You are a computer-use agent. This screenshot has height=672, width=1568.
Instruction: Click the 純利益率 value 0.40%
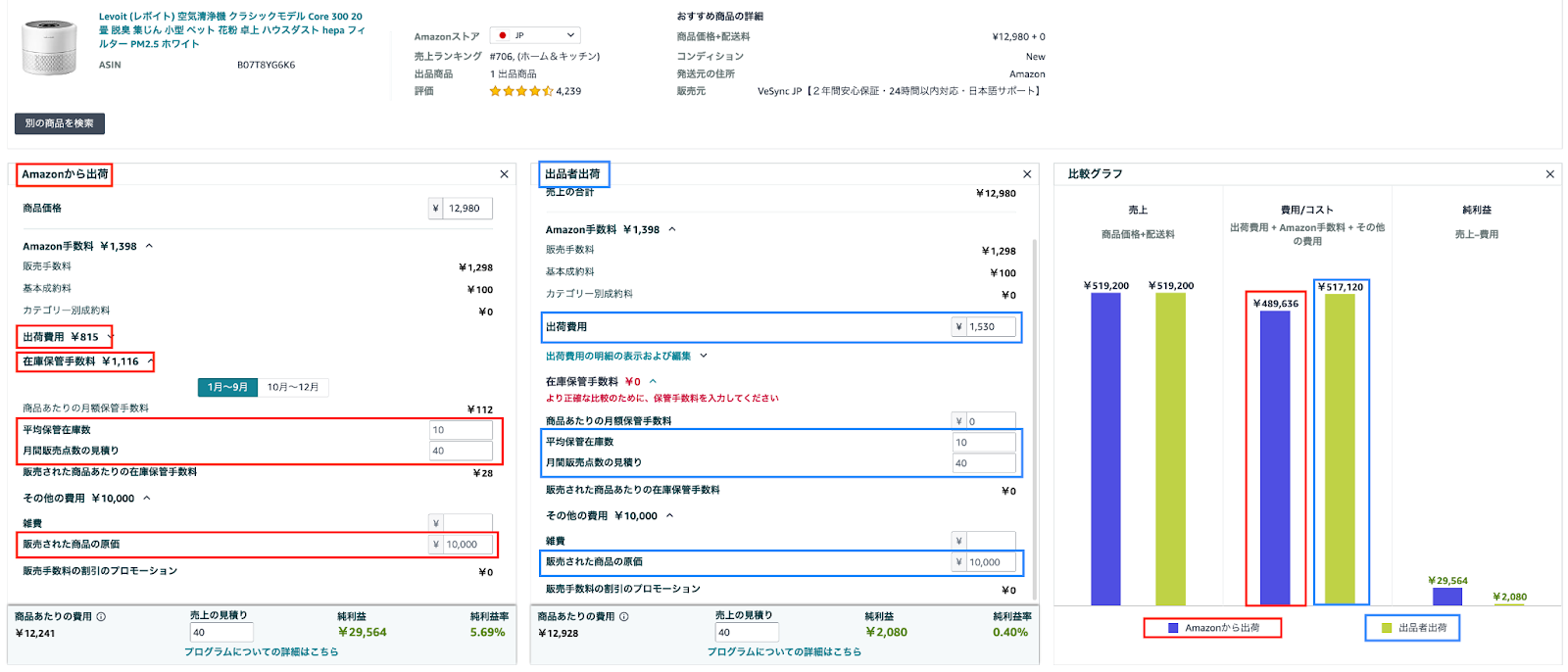pyautogui.click(x=1010, y=633)
